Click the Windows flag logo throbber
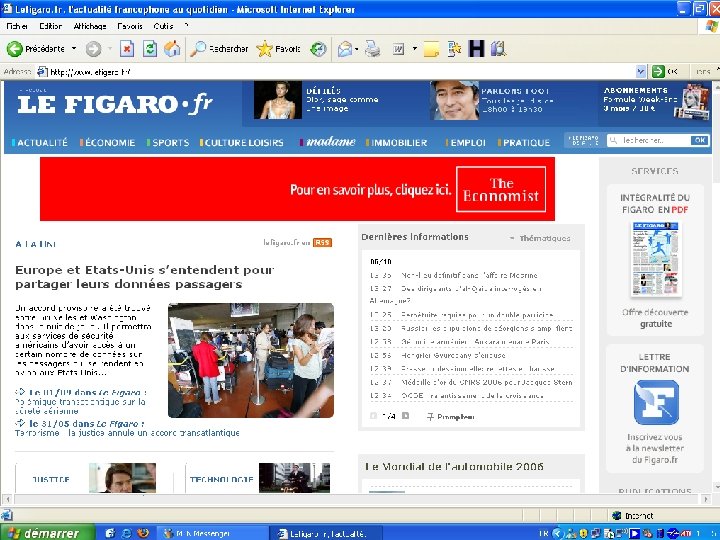 [712, 26]
